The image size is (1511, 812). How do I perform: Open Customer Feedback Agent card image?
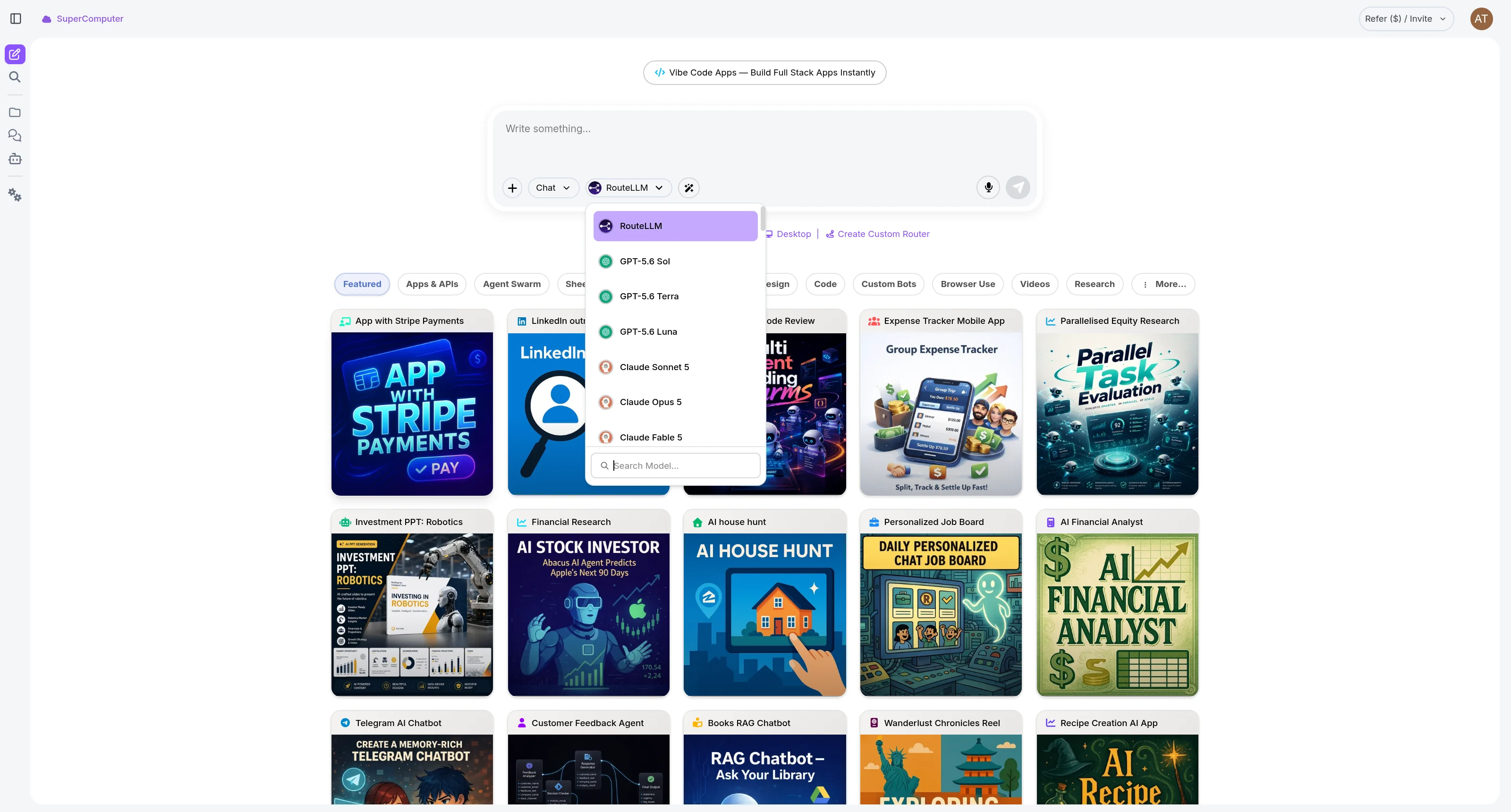tap(588, 770)
